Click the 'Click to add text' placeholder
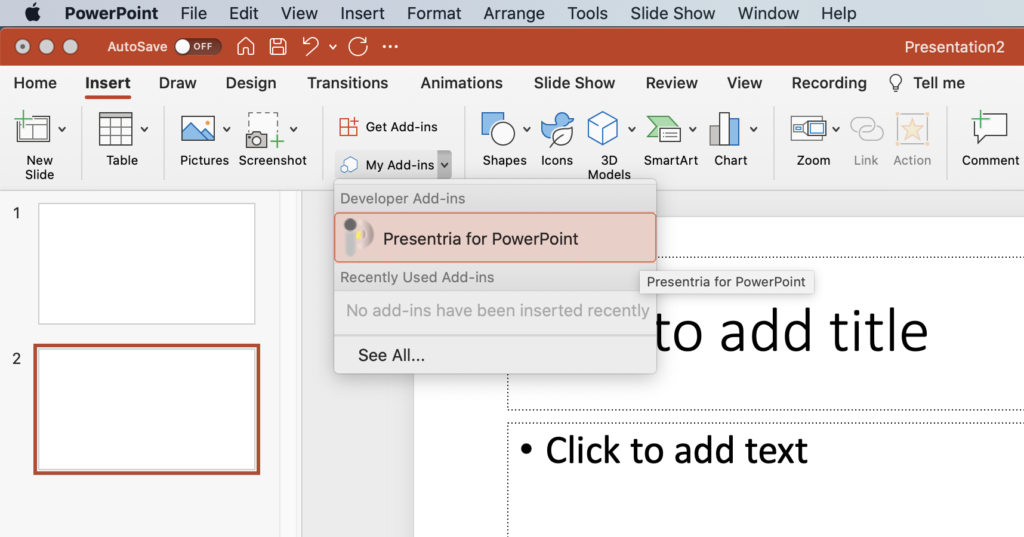The image size is (1024, 537). 765,480
